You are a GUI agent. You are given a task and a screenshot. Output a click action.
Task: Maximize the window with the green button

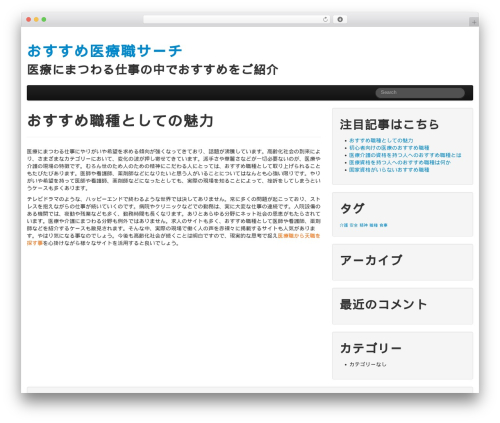coord(44,20)
